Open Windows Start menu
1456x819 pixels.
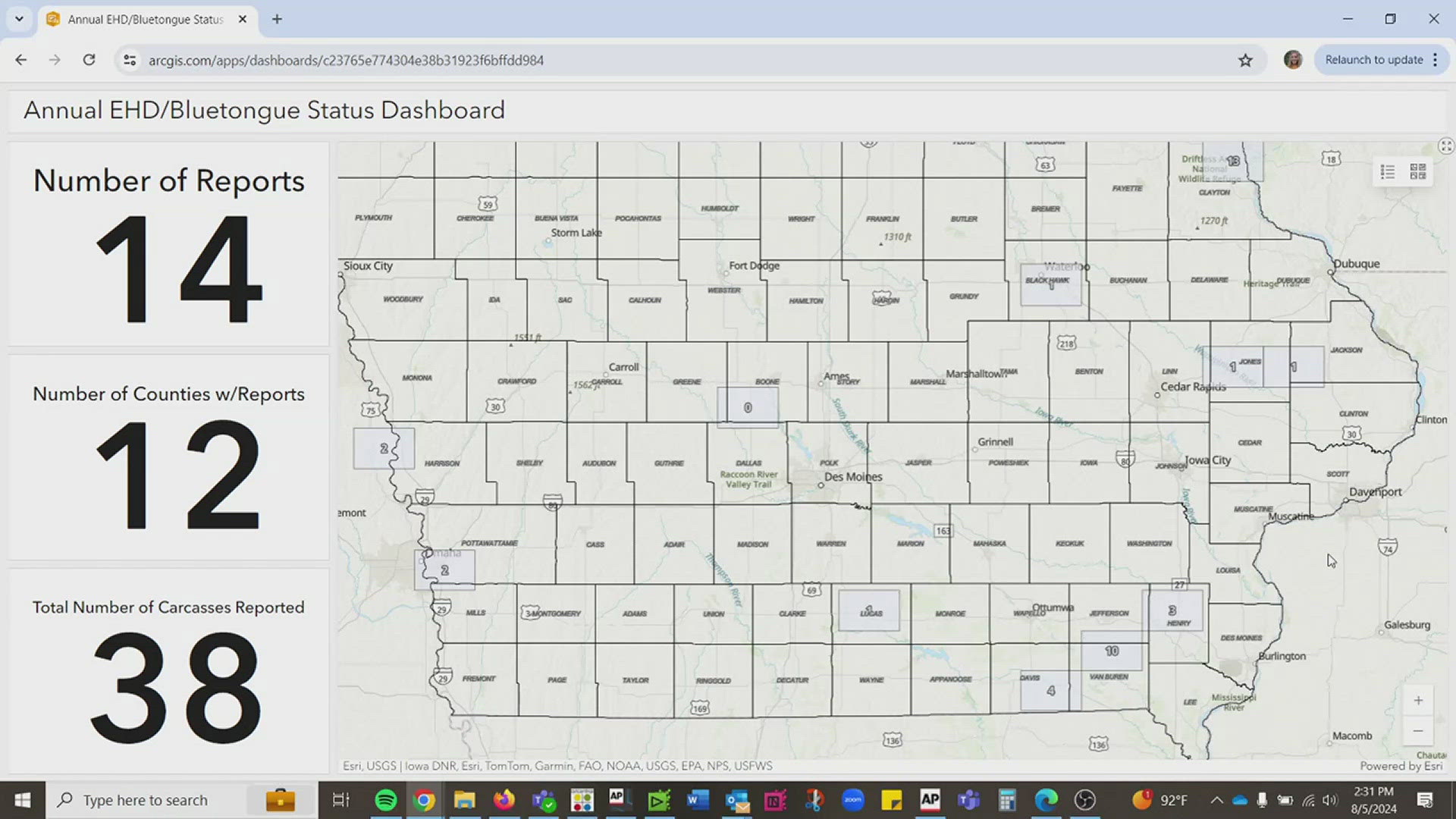click(x=23, y=800)
